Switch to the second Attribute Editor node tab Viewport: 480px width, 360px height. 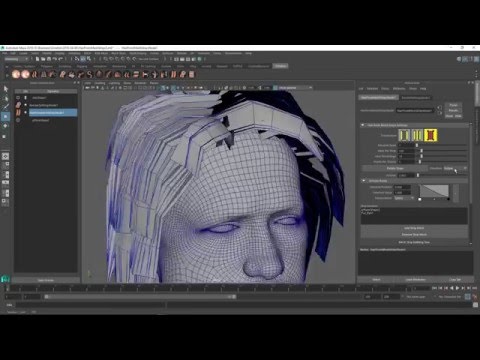[x=415, y=98]
